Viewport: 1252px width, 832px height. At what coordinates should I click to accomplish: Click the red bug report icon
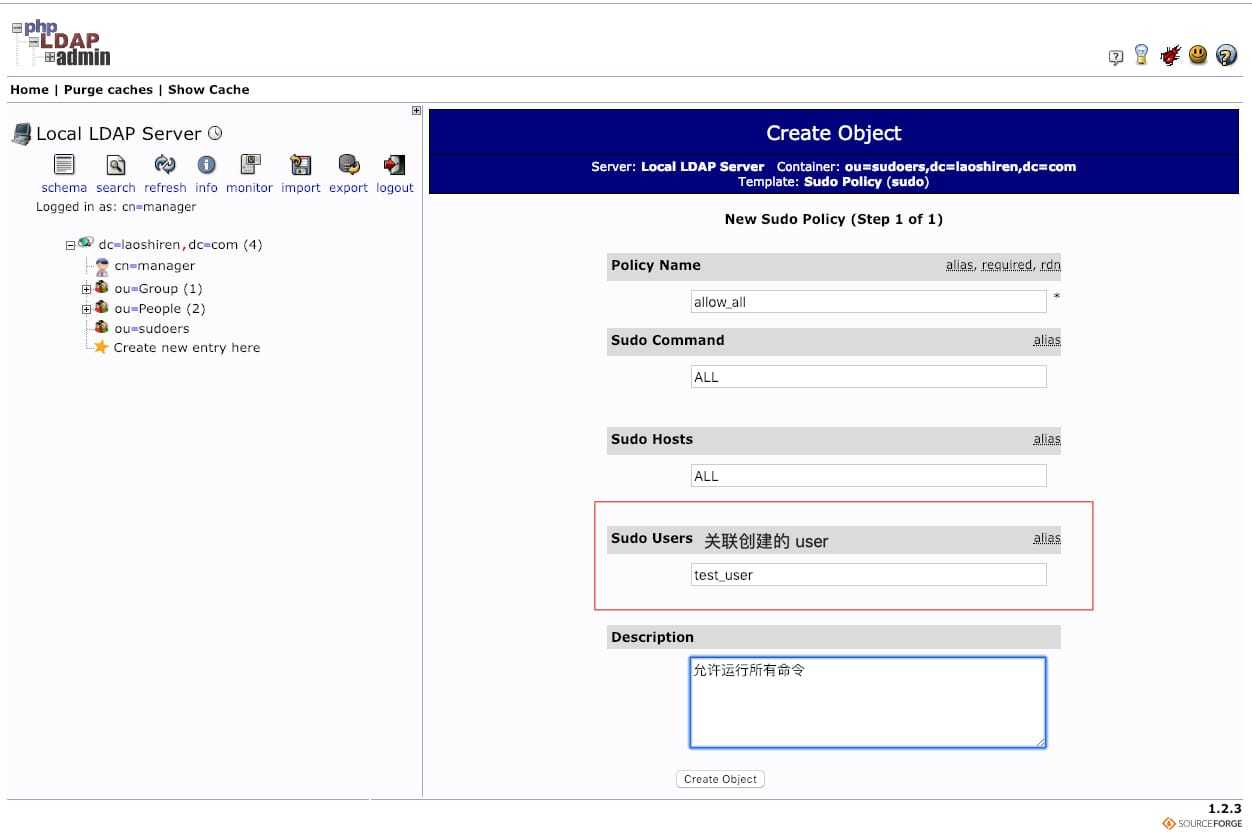[1170, 56]
